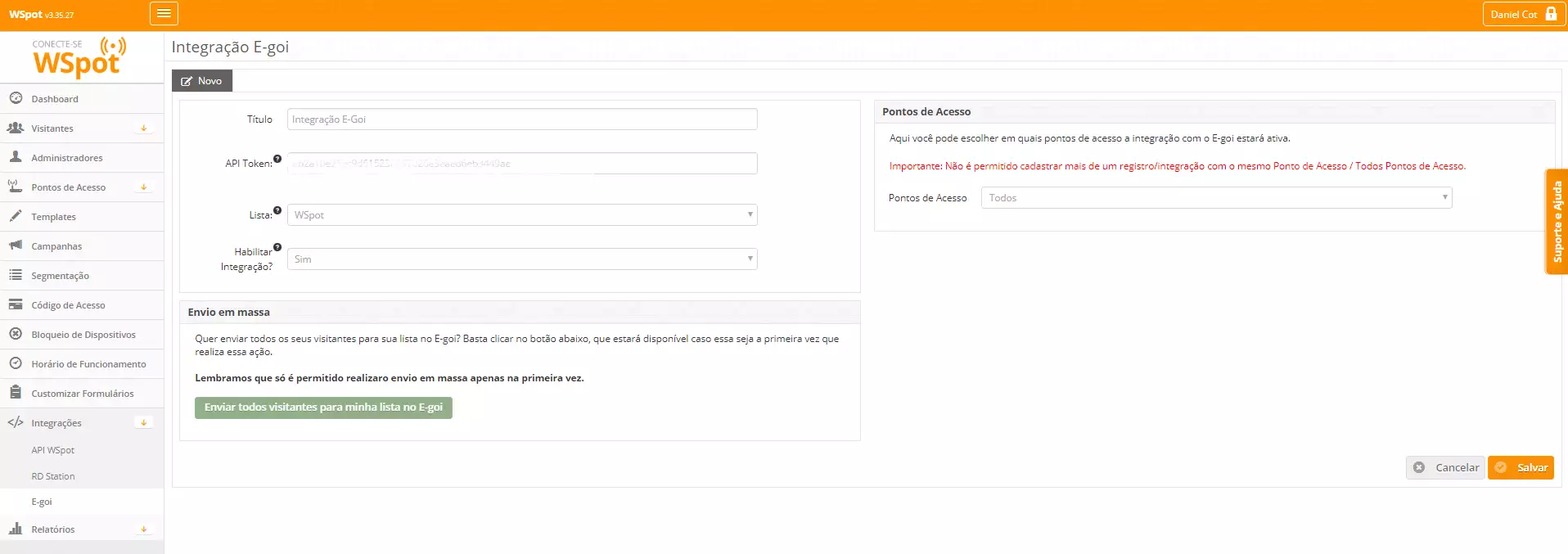Click the Customizar Formulários clipboard icon
1568x554 pixels.
(16, 393)
